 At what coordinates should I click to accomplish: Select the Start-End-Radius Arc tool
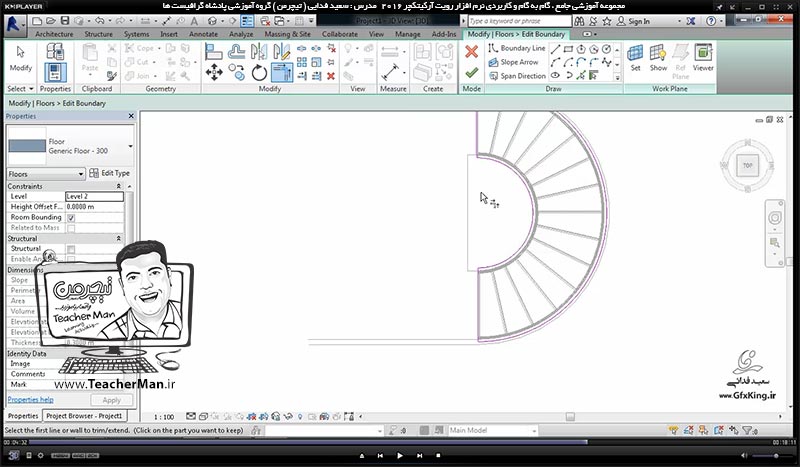(x=556, y=62)
